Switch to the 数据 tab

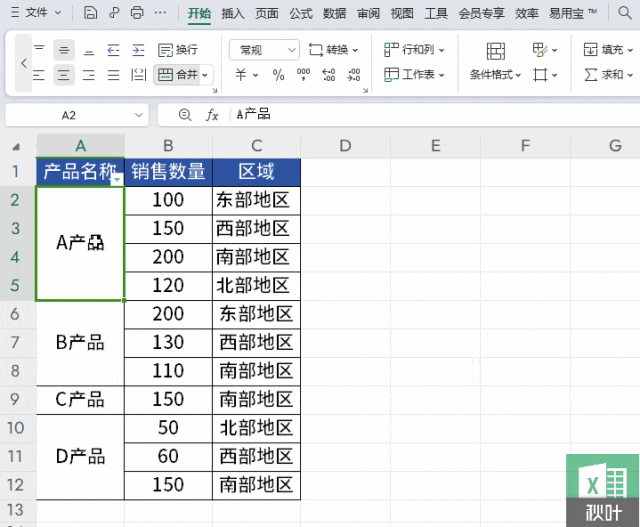[x=334, y=13]
